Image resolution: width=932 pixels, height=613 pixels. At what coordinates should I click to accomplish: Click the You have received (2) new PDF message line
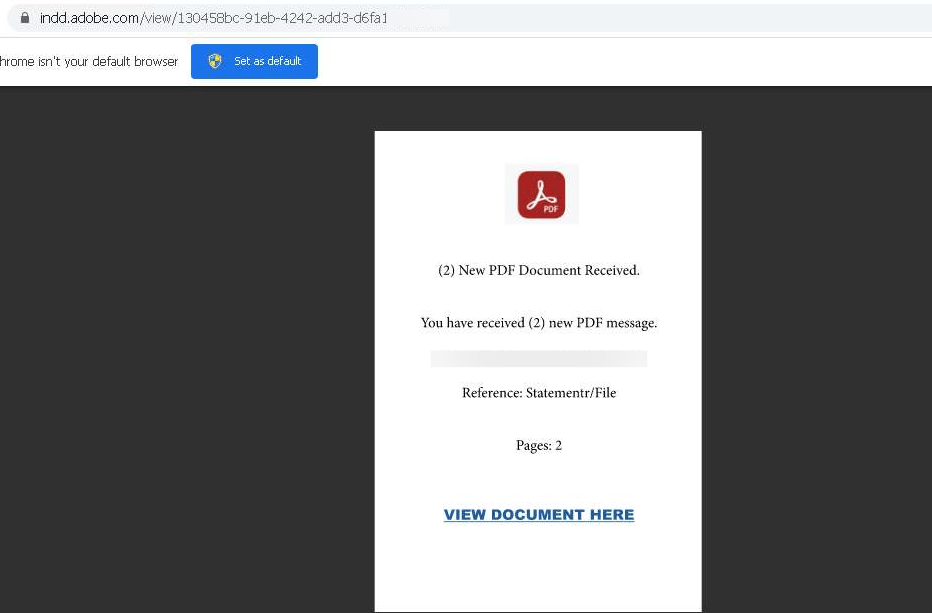tap(538, 322)
